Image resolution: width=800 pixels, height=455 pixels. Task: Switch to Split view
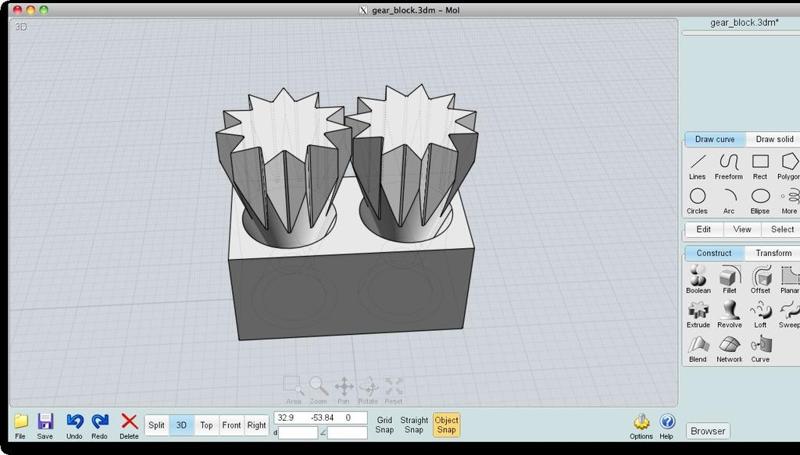(157, 425)
